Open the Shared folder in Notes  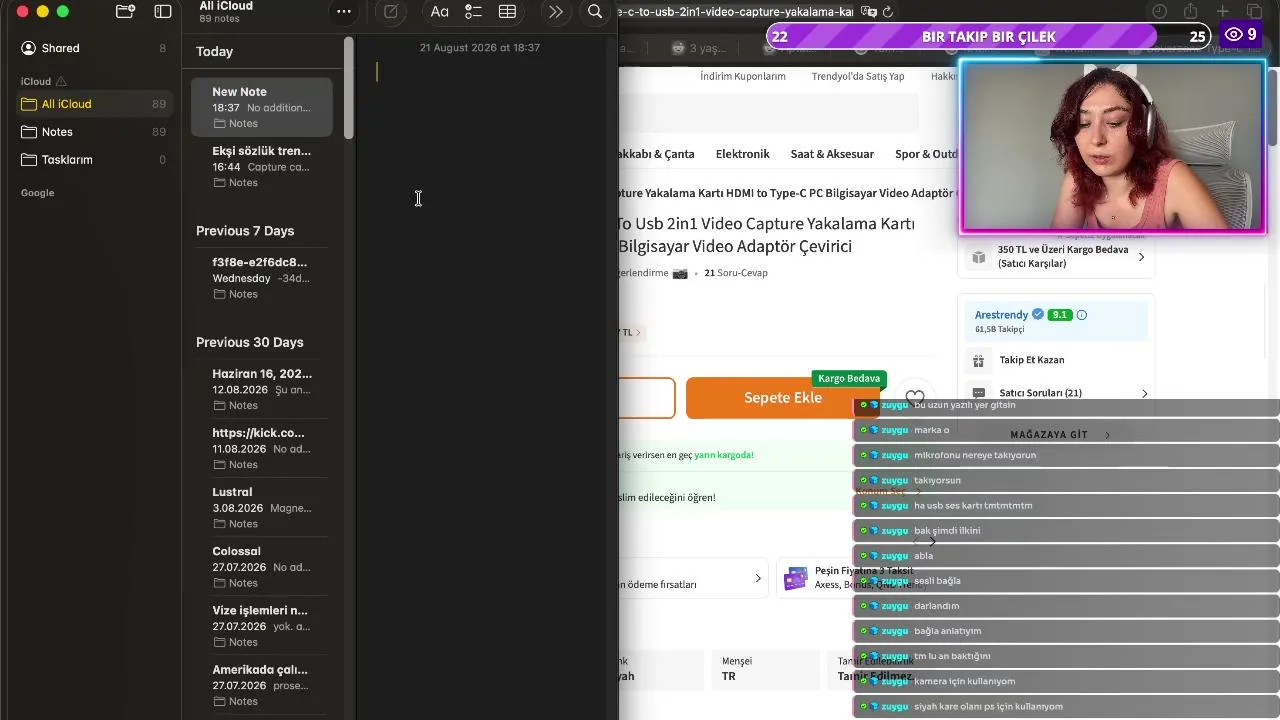(93, 48)
